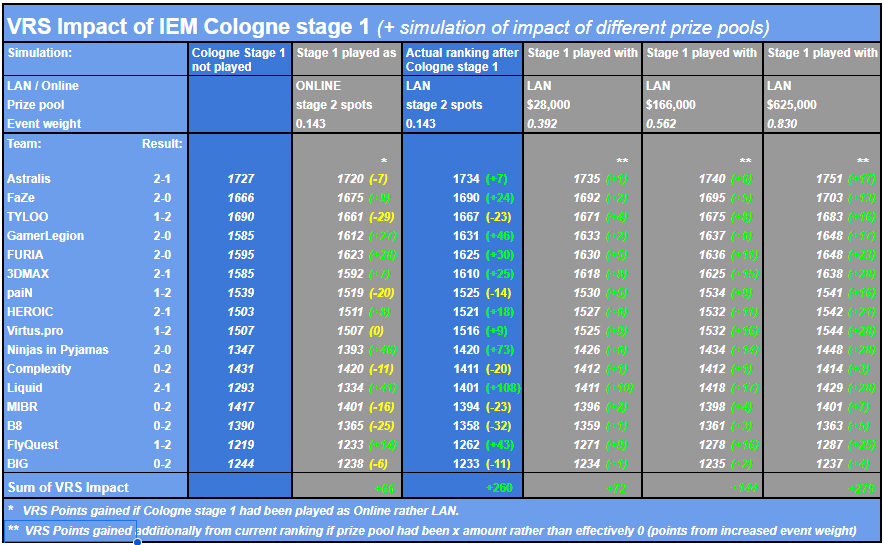Click Liquid's '1293' not-played value
The width and height of the screenshot is (884, 545).
pos(241,388)
